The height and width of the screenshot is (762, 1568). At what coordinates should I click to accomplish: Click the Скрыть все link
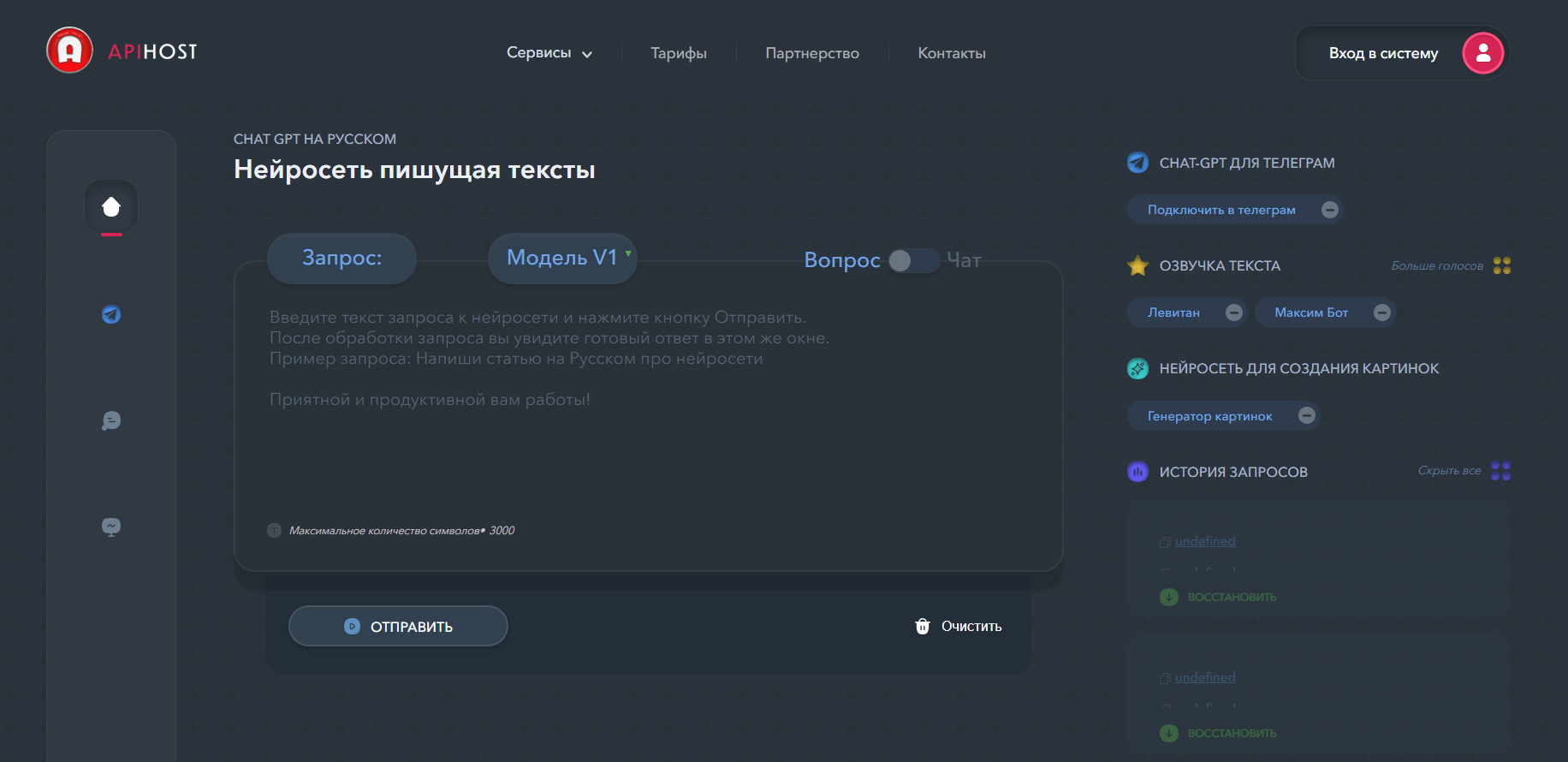click(x=1449, y=470)
